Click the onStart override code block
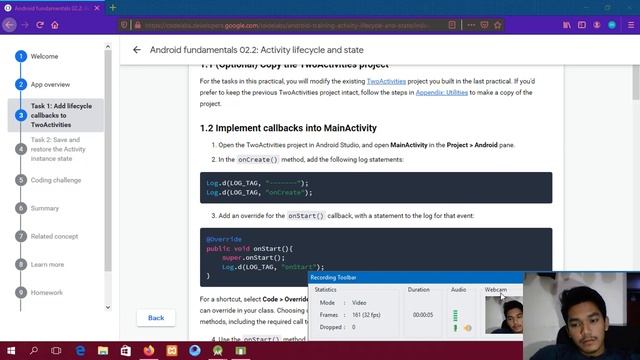 pyautogui.click(x=376, y=257)
